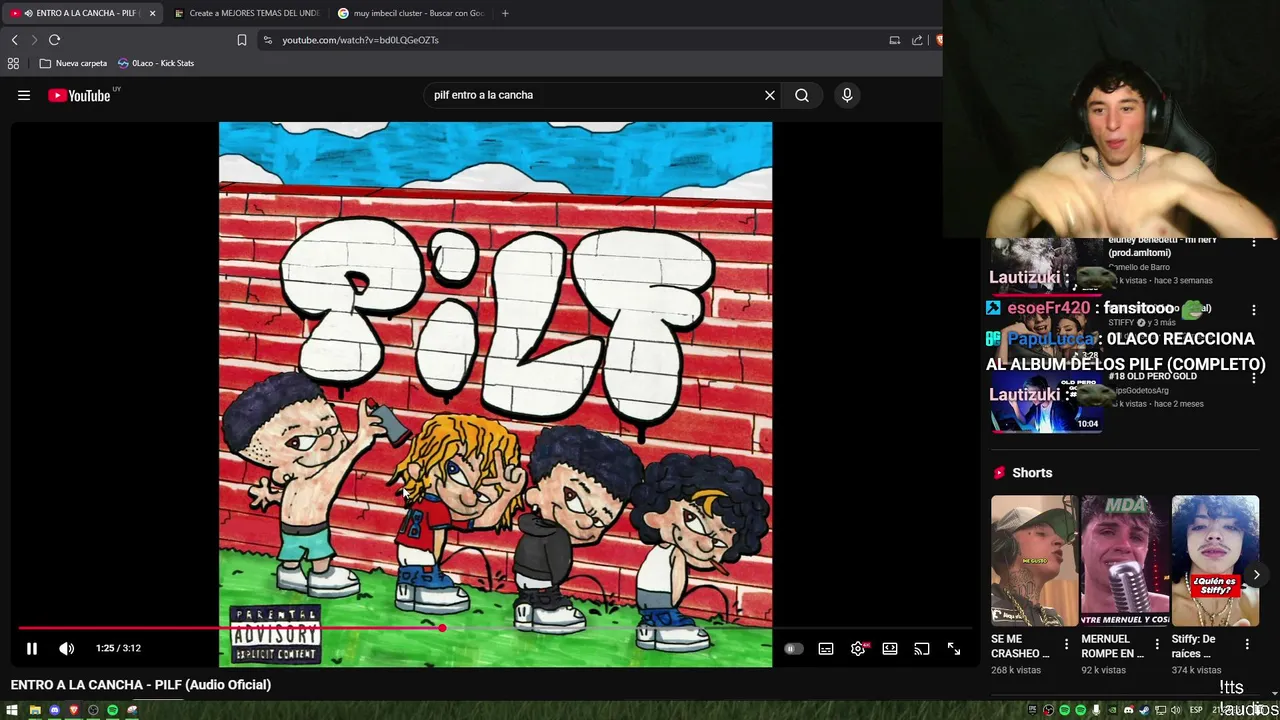Open OBS Studio taskbar icon
The width and height of the screenshot is (1280, 720).
click(x=93, y=710)
